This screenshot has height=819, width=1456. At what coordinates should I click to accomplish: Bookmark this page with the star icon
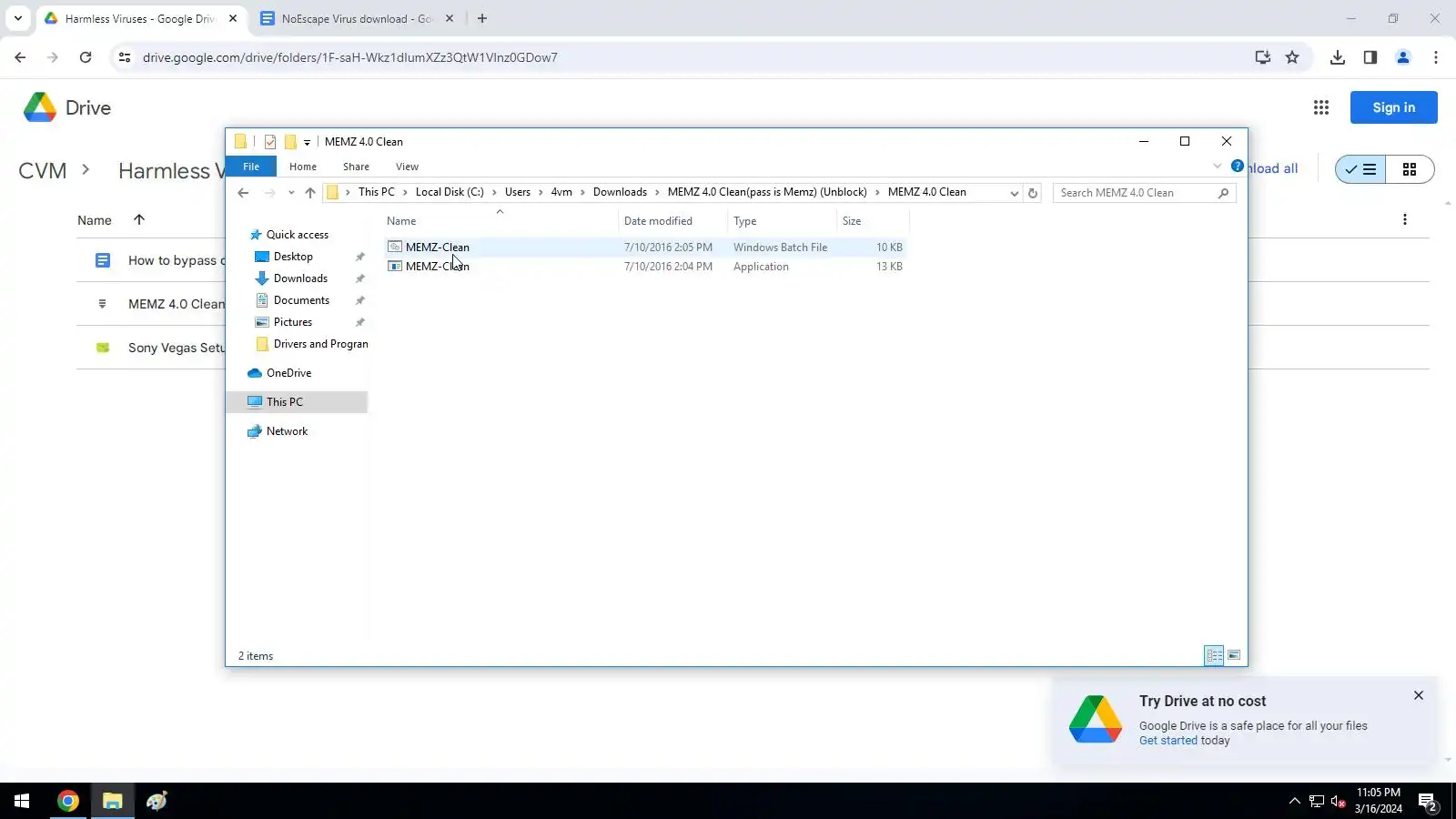coord(1292,57)
